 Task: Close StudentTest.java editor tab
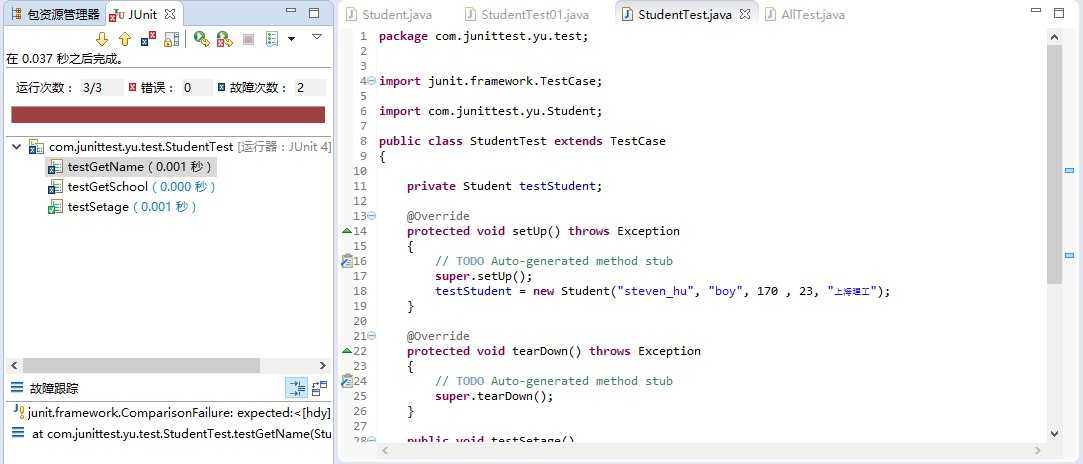click(x=745, y=14)
